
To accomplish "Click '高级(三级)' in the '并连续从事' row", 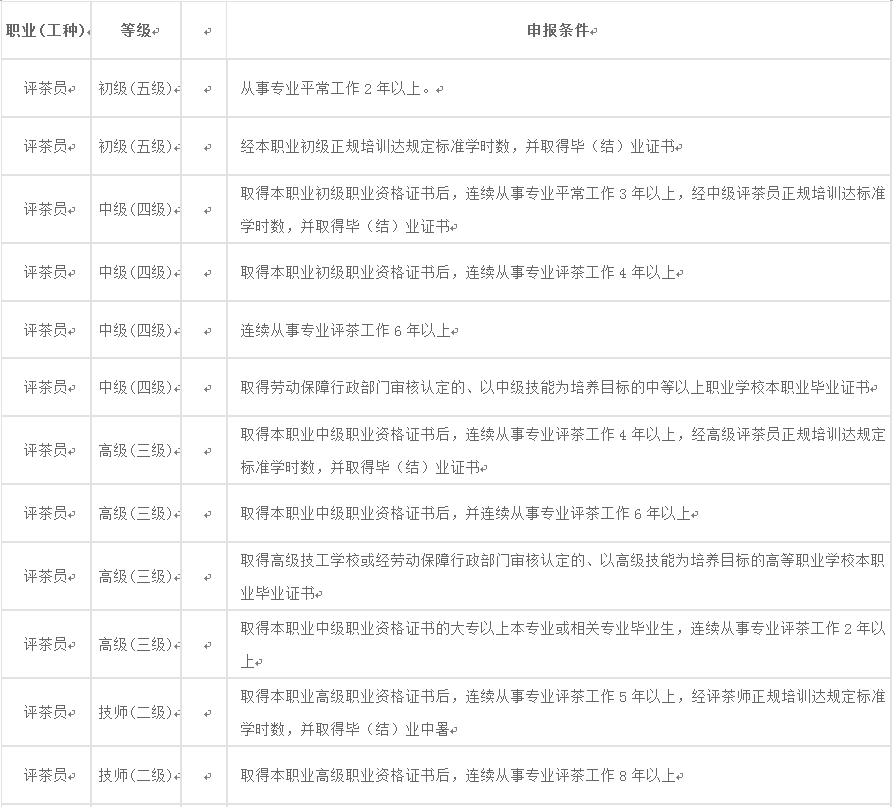I will point(136,514).
